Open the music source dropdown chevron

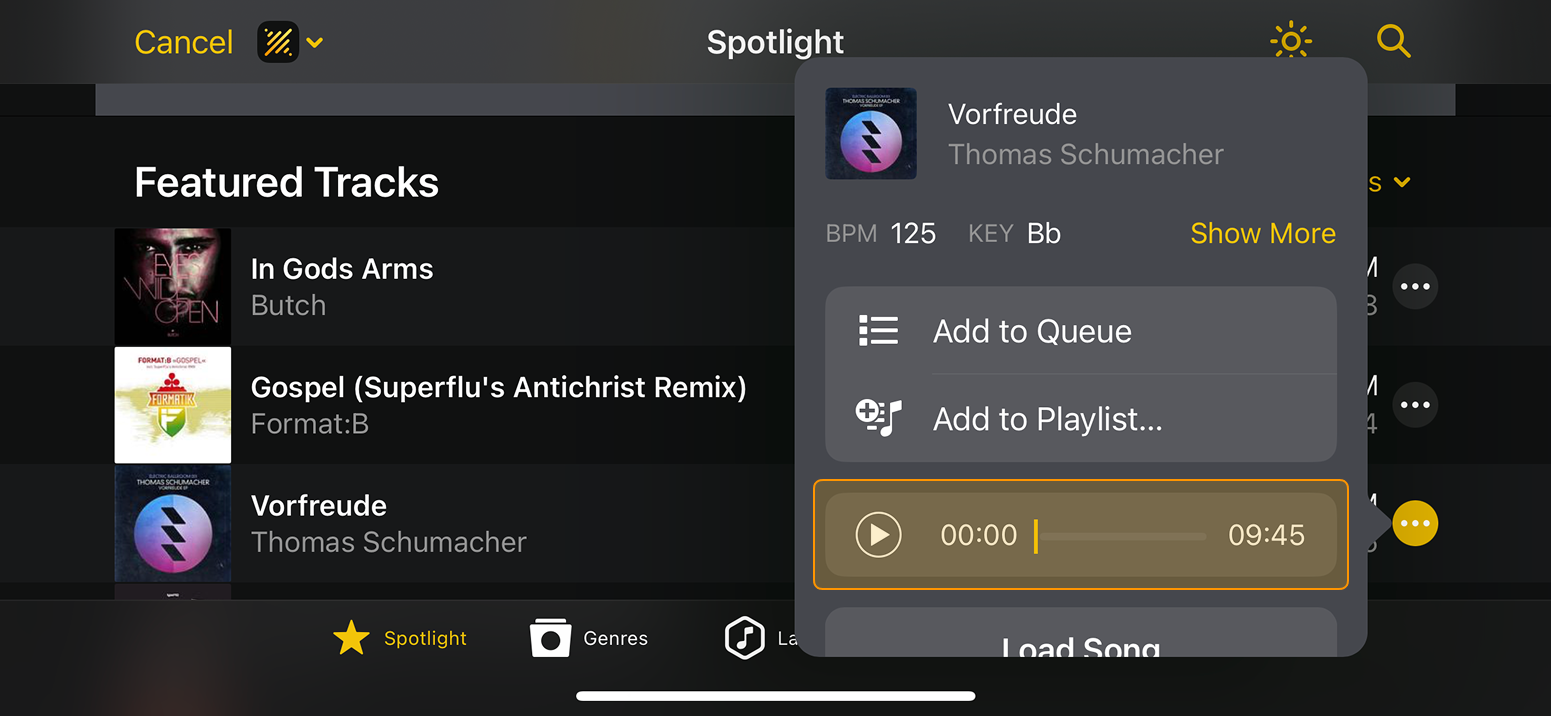[315, 43]
